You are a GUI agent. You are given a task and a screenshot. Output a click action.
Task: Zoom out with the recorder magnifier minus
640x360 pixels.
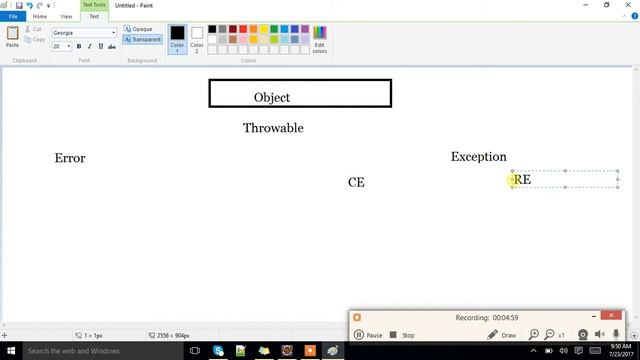(550, 335)
